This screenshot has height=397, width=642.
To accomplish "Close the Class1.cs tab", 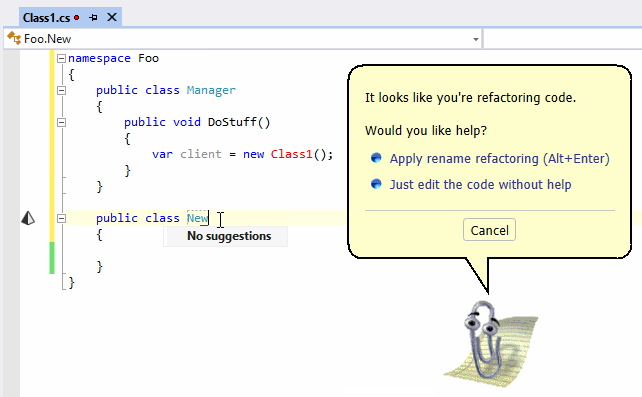I will click(x=112, y=17).
